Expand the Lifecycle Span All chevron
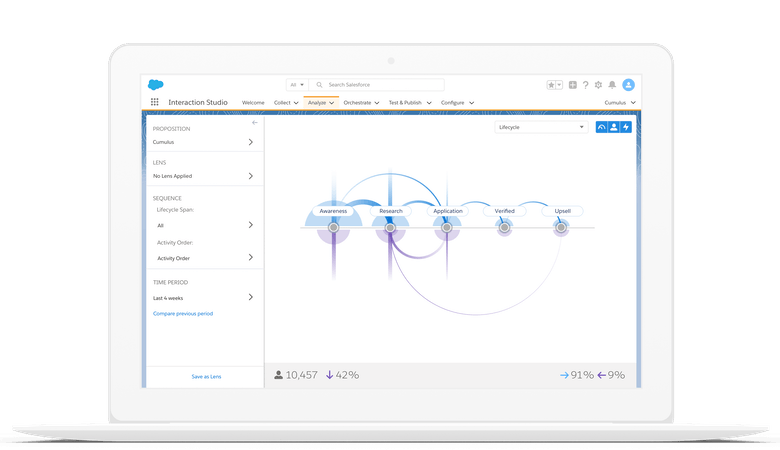The height and width of the screenshot is (450, 780). pyautogui.click(x=251, y=225)
